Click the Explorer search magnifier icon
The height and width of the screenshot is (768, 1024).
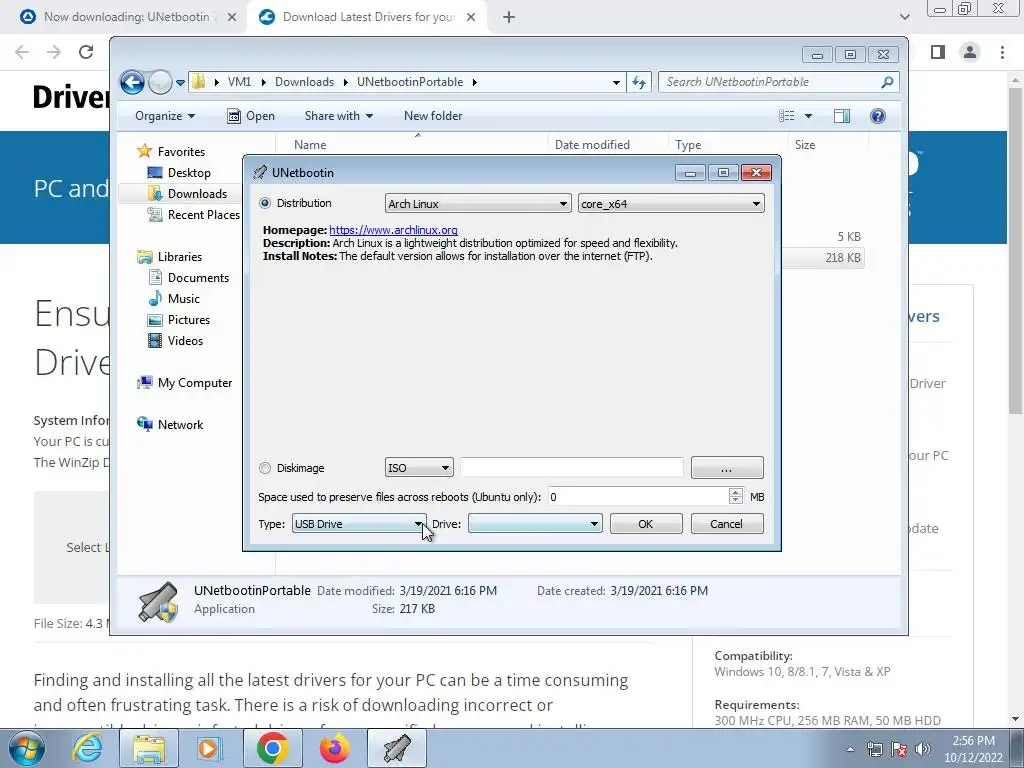[887, 82]
